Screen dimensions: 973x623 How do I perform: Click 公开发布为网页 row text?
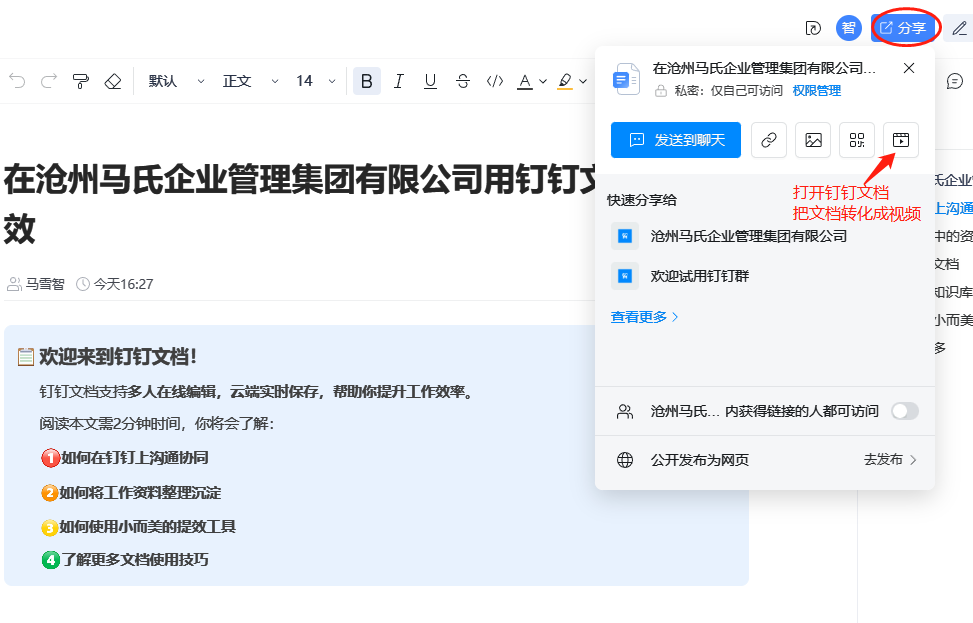pyautogui.click(x=699, y=460)
